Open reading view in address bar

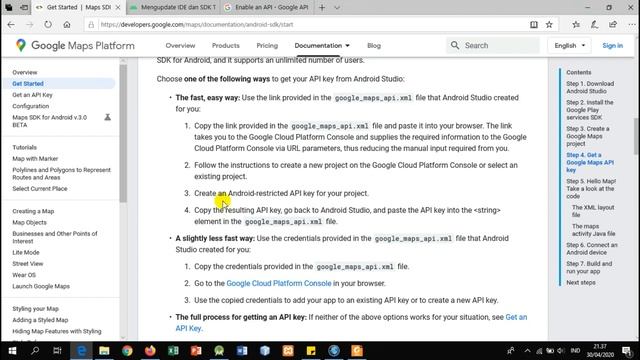(x=533, y=24)
